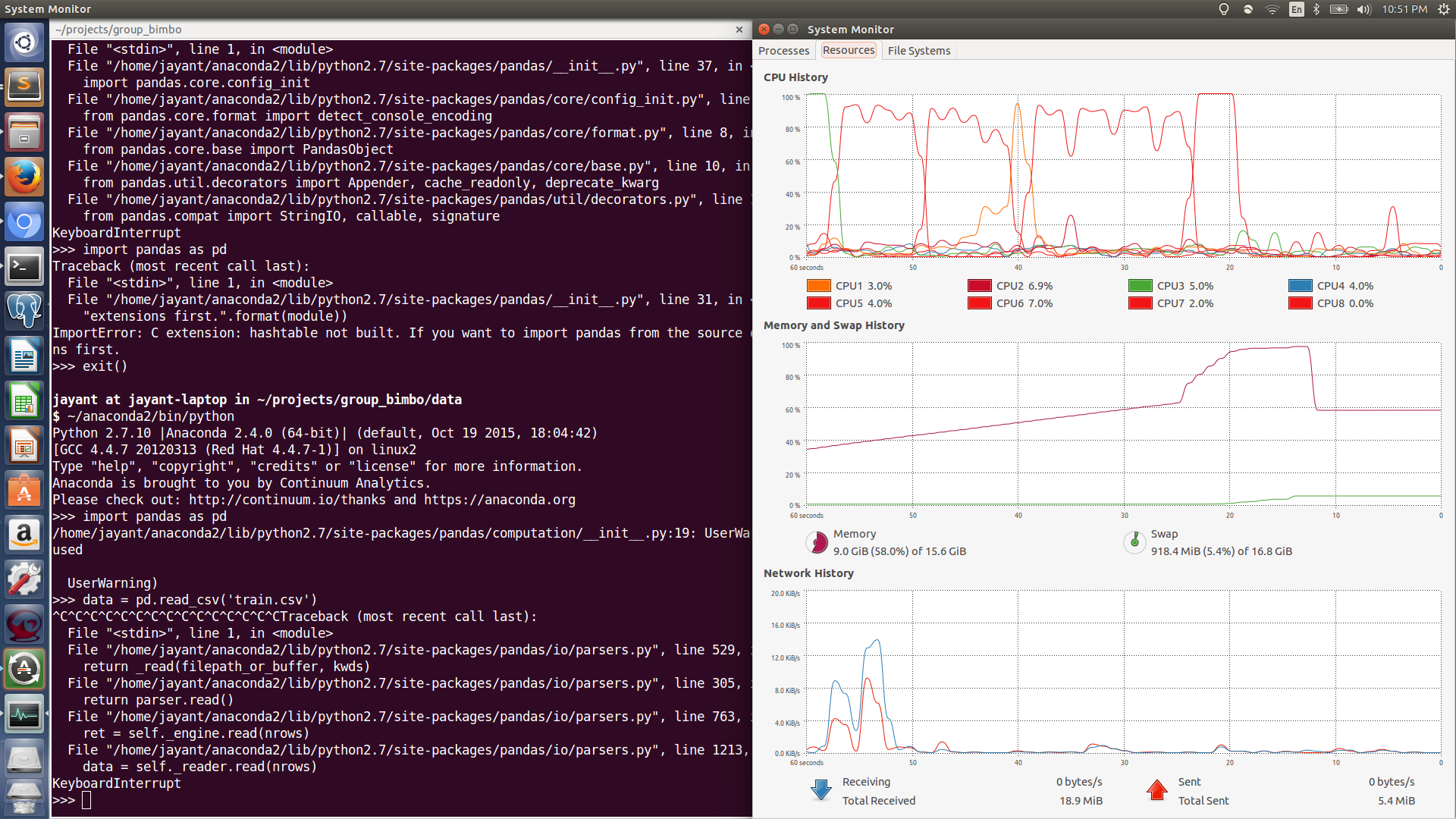Select the Resources tab
The height and width of the screenshot is (819, 1456).
(848, 50)
